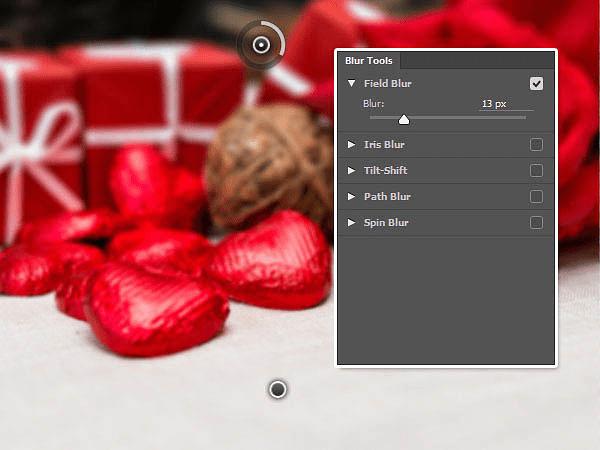Select the lower blur pin on canvas
Image resolution: width=600 pixels, height=450 pixels.
278,390
